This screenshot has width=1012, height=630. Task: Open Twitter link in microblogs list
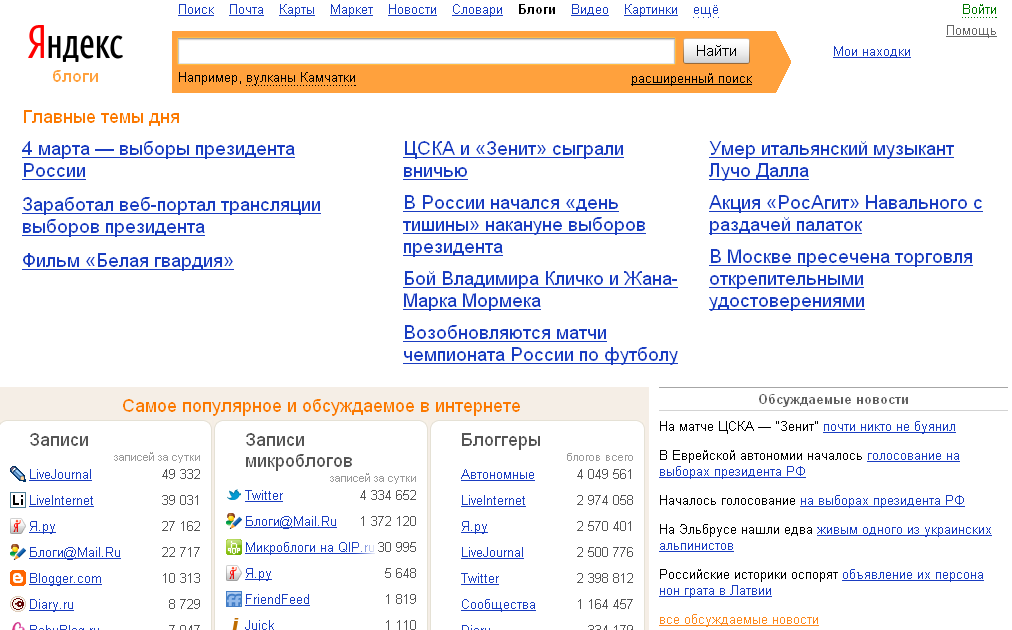[264, 495]
